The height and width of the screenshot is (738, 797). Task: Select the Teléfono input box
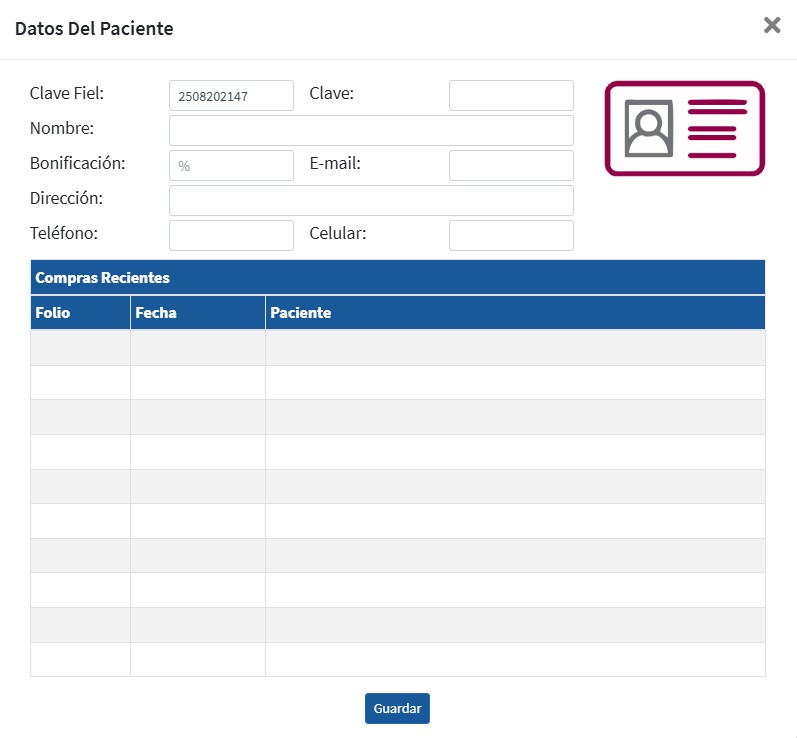(x=231, y=236)
